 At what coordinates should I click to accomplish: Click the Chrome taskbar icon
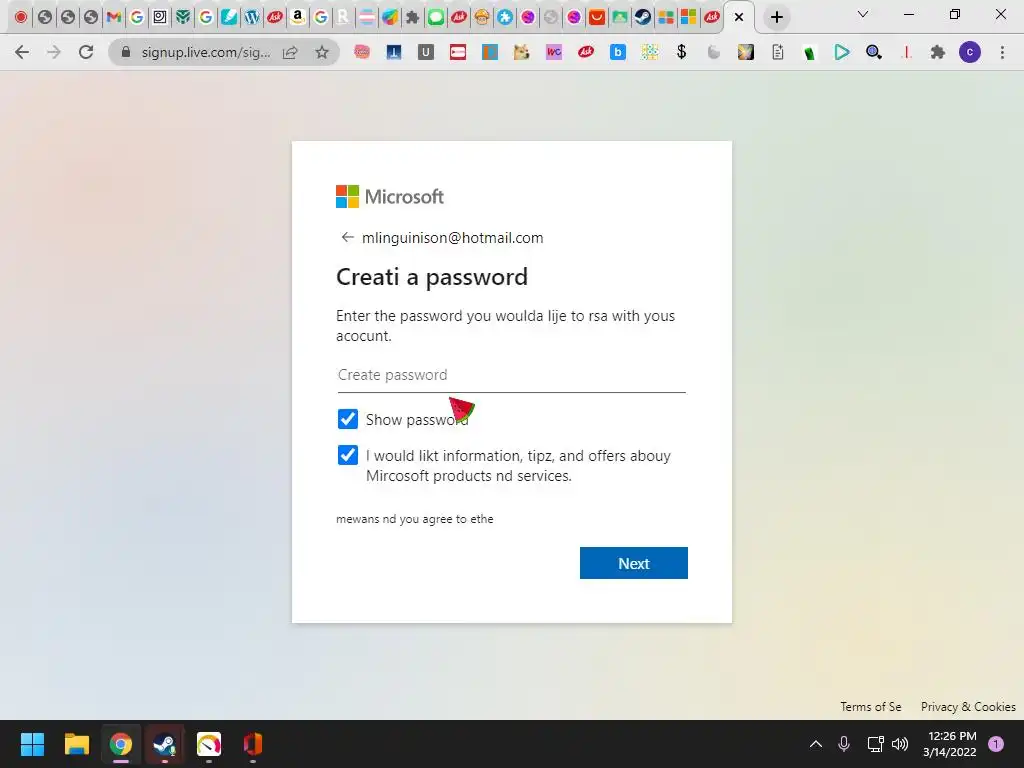tap(121, 744)
